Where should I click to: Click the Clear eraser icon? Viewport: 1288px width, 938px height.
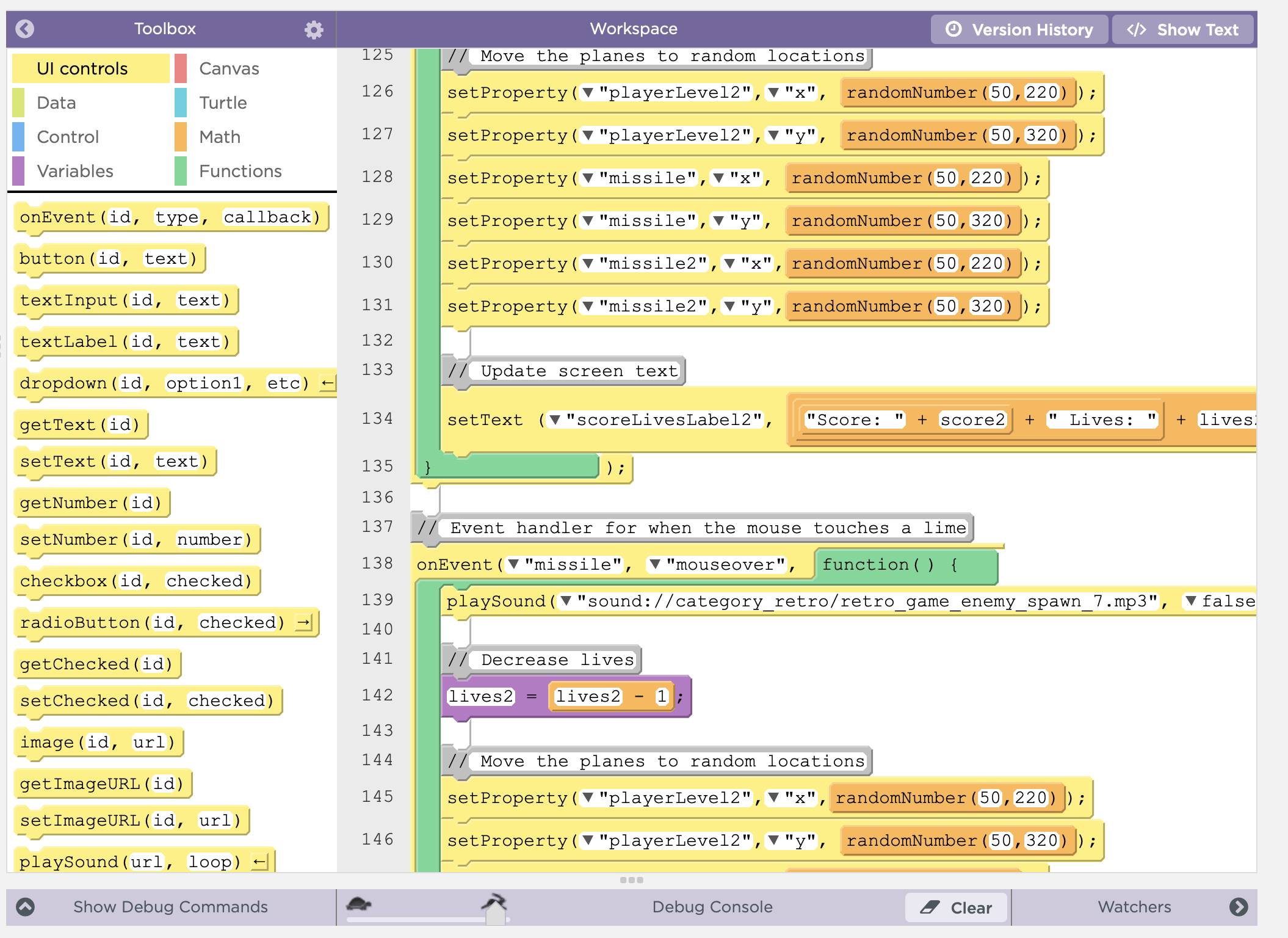(x=930, y=907)
